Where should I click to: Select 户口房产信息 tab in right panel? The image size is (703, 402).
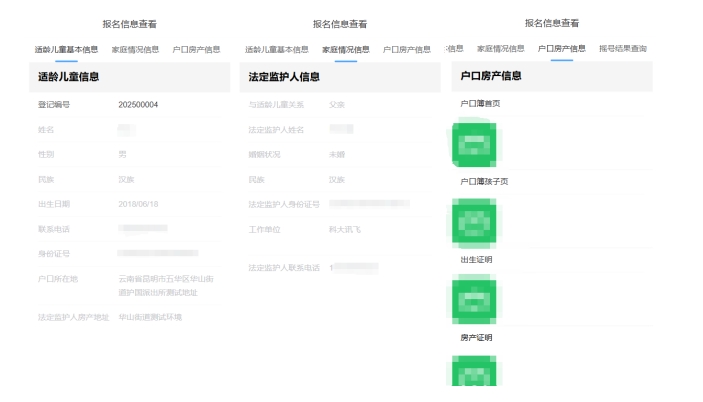562,48
